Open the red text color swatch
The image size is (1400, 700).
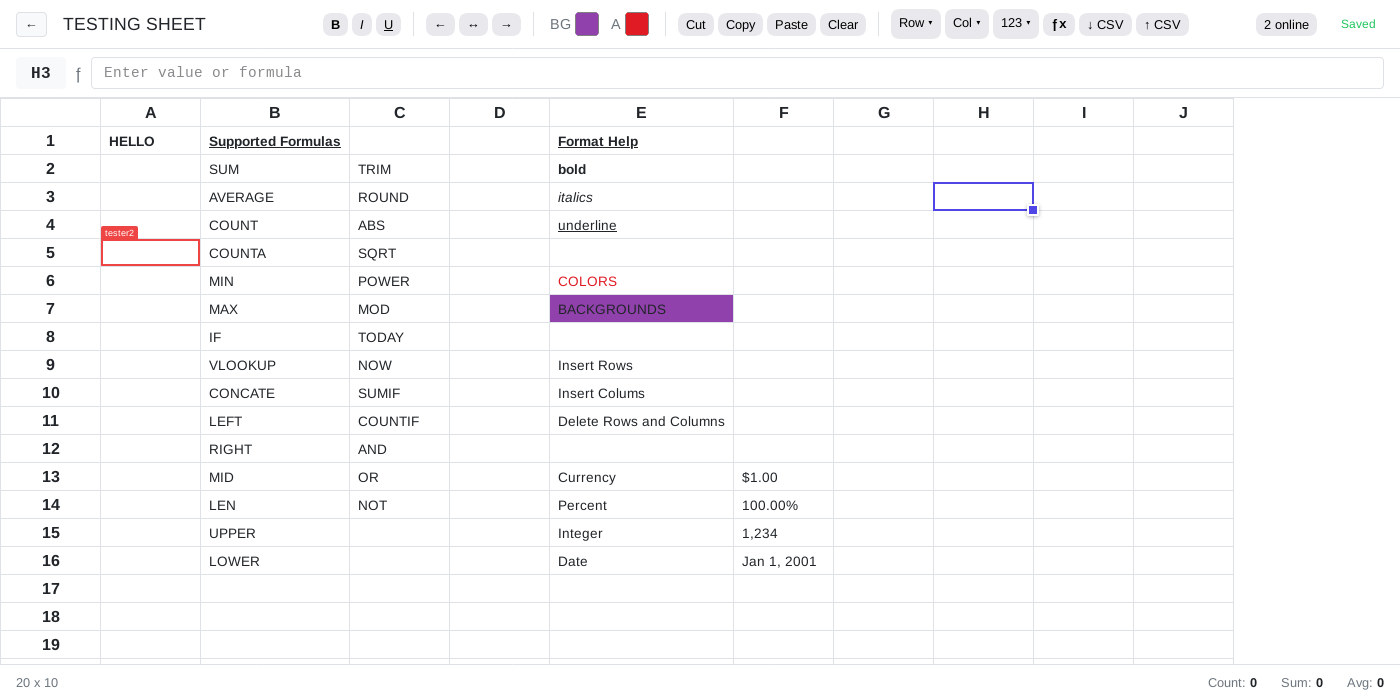637,24
